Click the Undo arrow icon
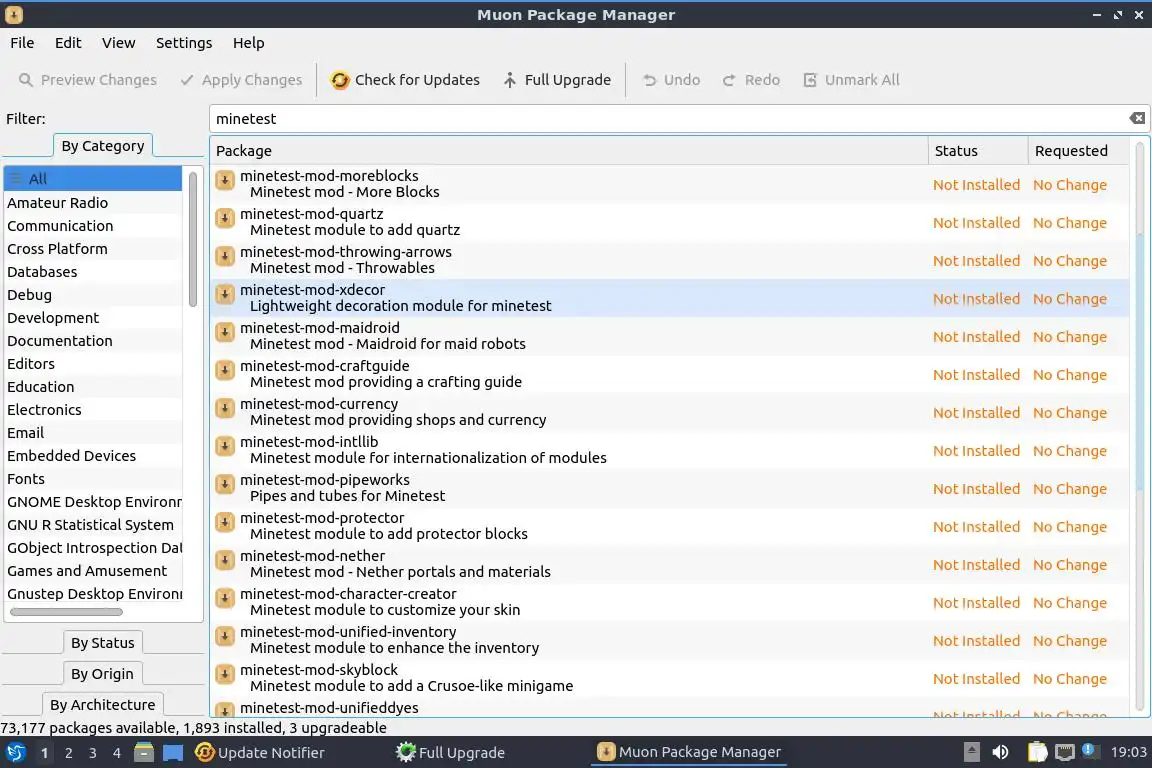 coord(649,80)
